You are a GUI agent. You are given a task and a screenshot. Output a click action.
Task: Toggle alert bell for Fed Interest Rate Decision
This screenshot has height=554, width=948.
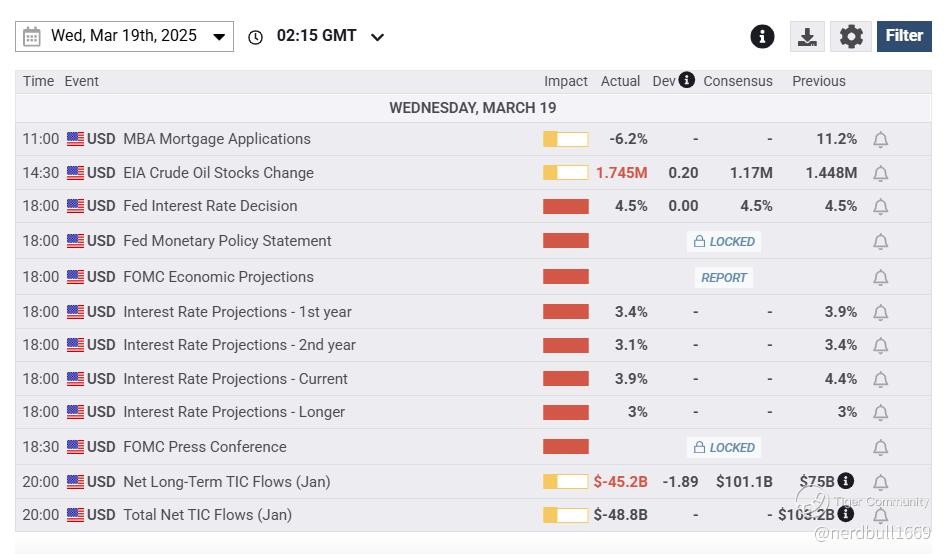pyautogui.click(x=880, y=207)
